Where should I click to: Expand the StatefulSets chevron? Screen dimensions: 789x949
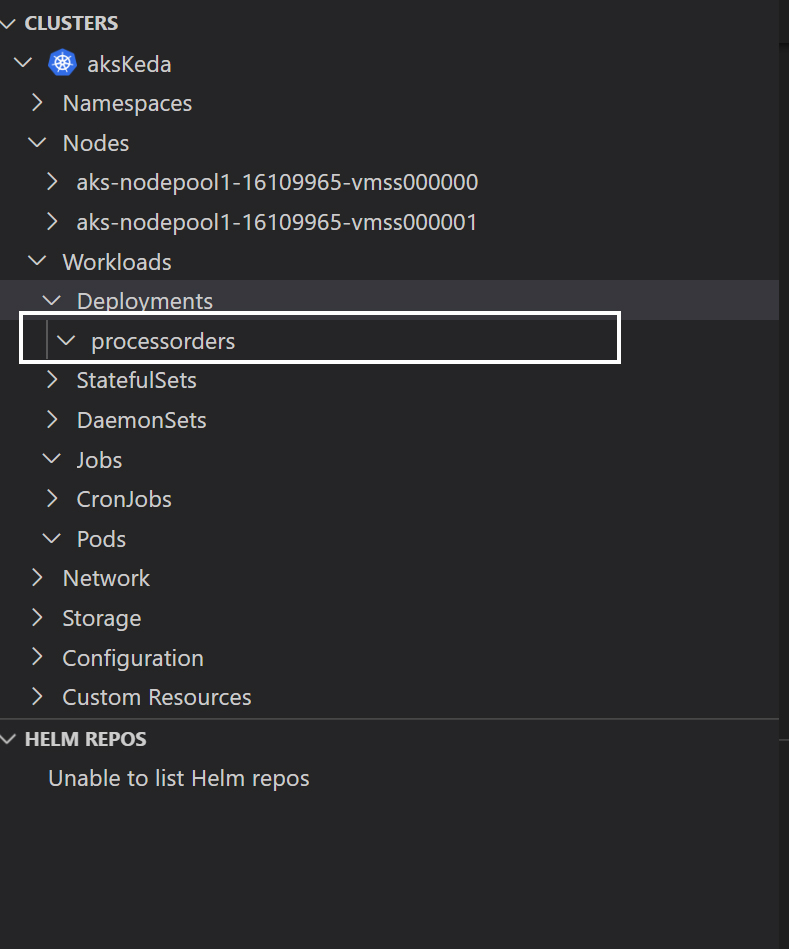52,379
